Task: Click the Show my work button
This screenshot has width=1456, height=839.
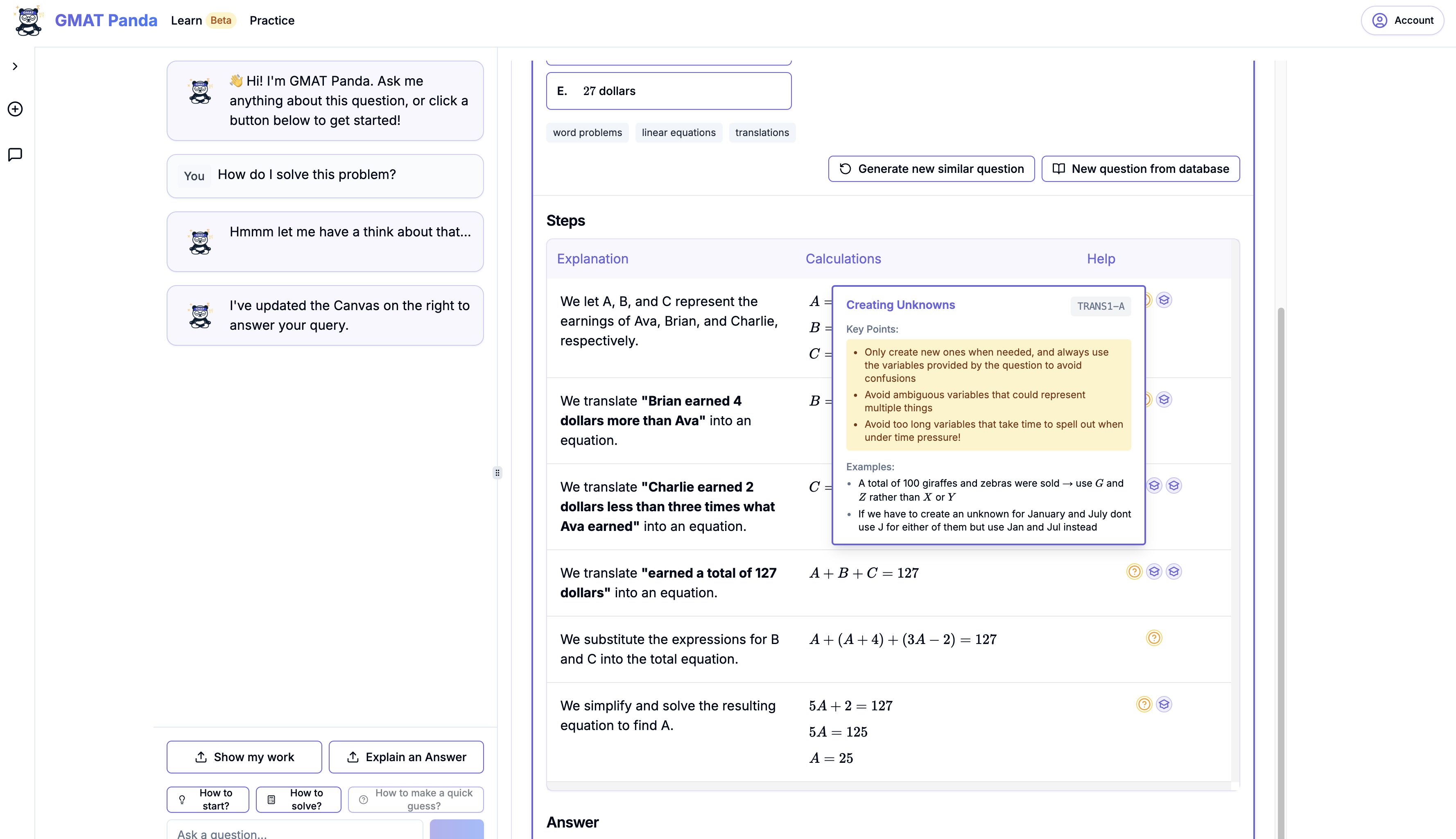Action: pyautogui.click(x=244, y=757)
